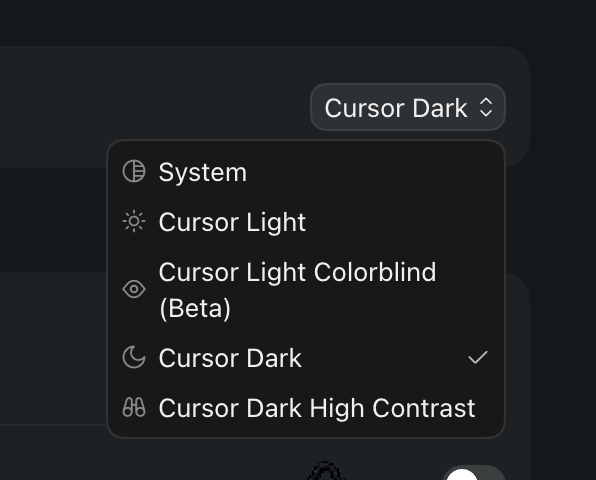Pick the Cursor Dark menu entry
596x480 pixels.
306,358
